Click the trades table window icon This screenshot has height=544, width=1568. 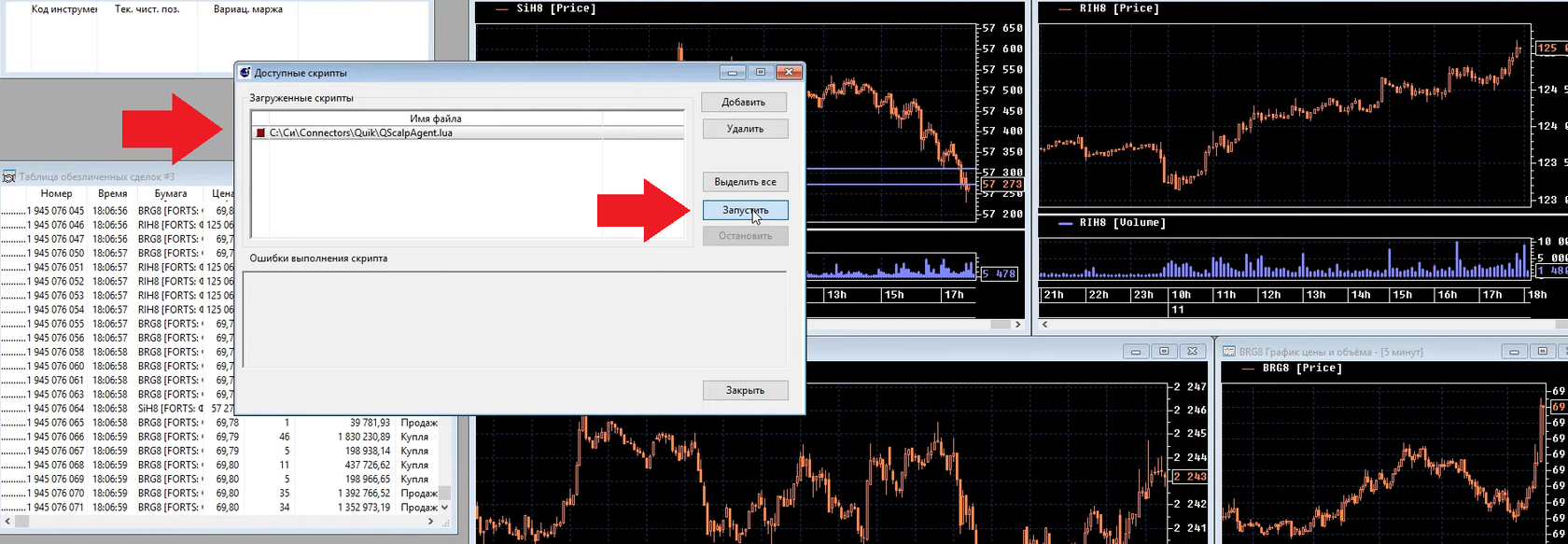9,176
